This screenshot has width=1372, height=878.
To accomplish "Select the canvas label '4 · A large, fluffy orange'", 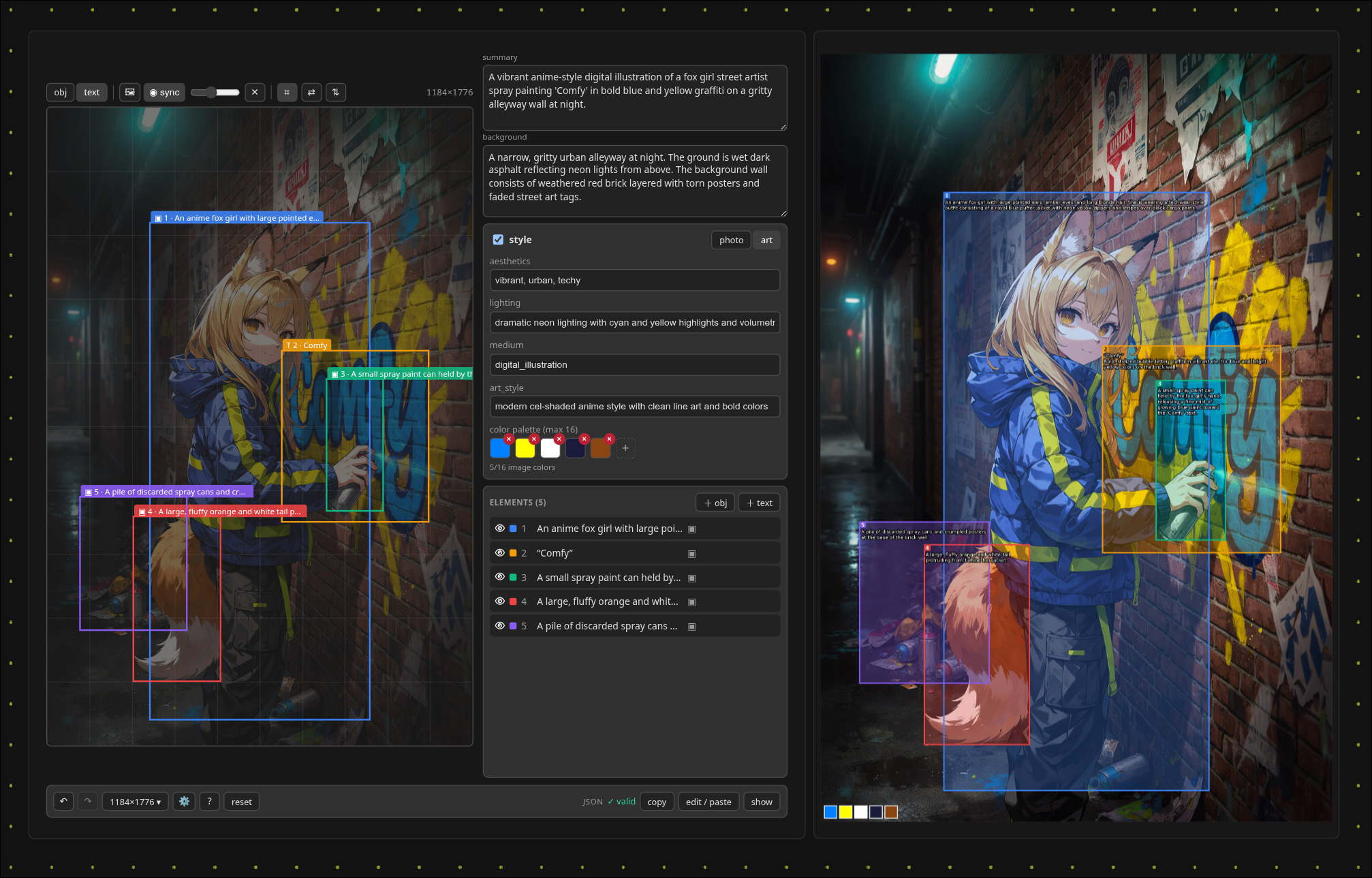I will pos(221,512).
